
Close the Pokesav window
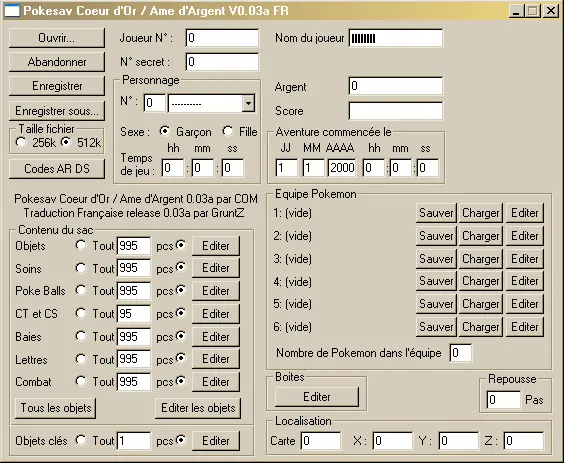click(551, 11)
